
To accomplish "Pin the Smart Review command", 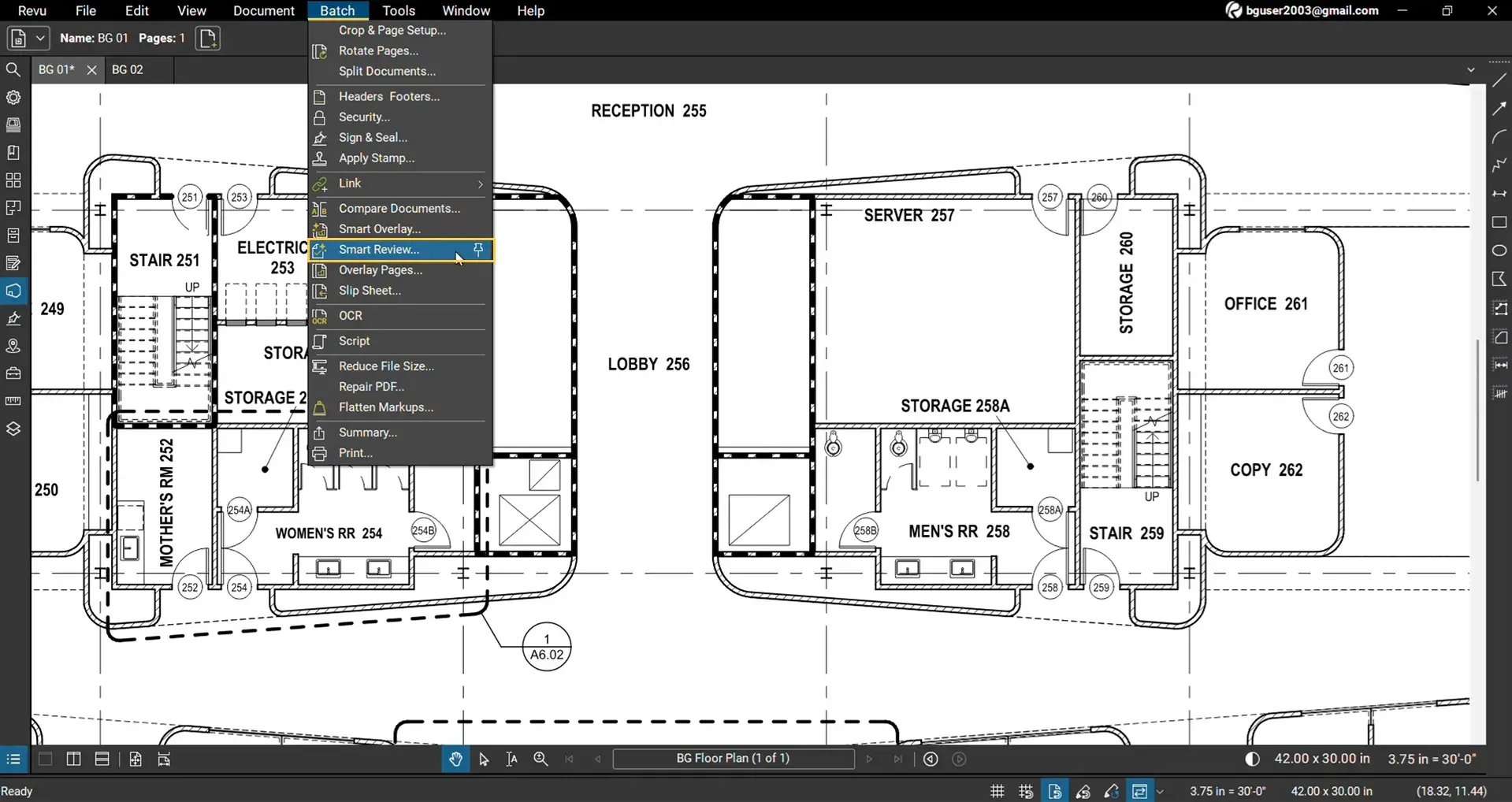I will [478, 250].
